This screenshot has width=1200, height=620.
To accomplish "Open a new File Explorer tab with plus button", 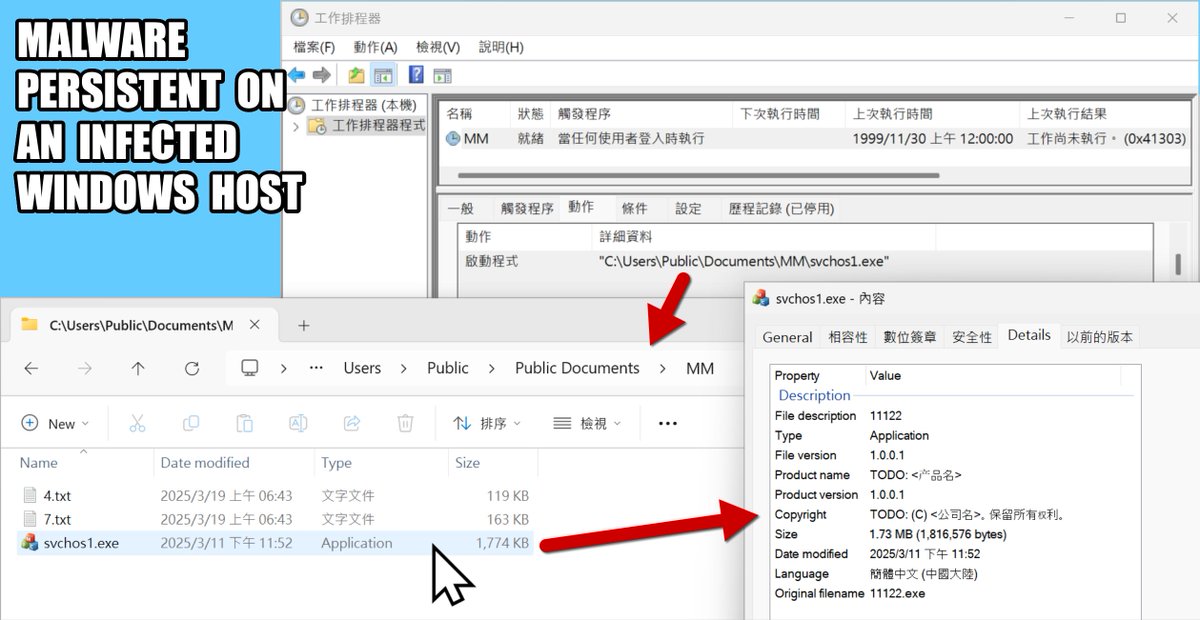I will (x=304, y=325).
